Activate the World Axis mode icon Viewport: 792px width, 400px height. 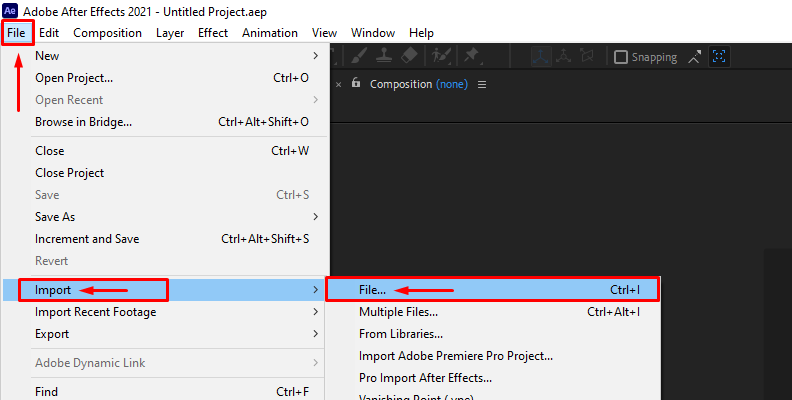coord(564,56)
